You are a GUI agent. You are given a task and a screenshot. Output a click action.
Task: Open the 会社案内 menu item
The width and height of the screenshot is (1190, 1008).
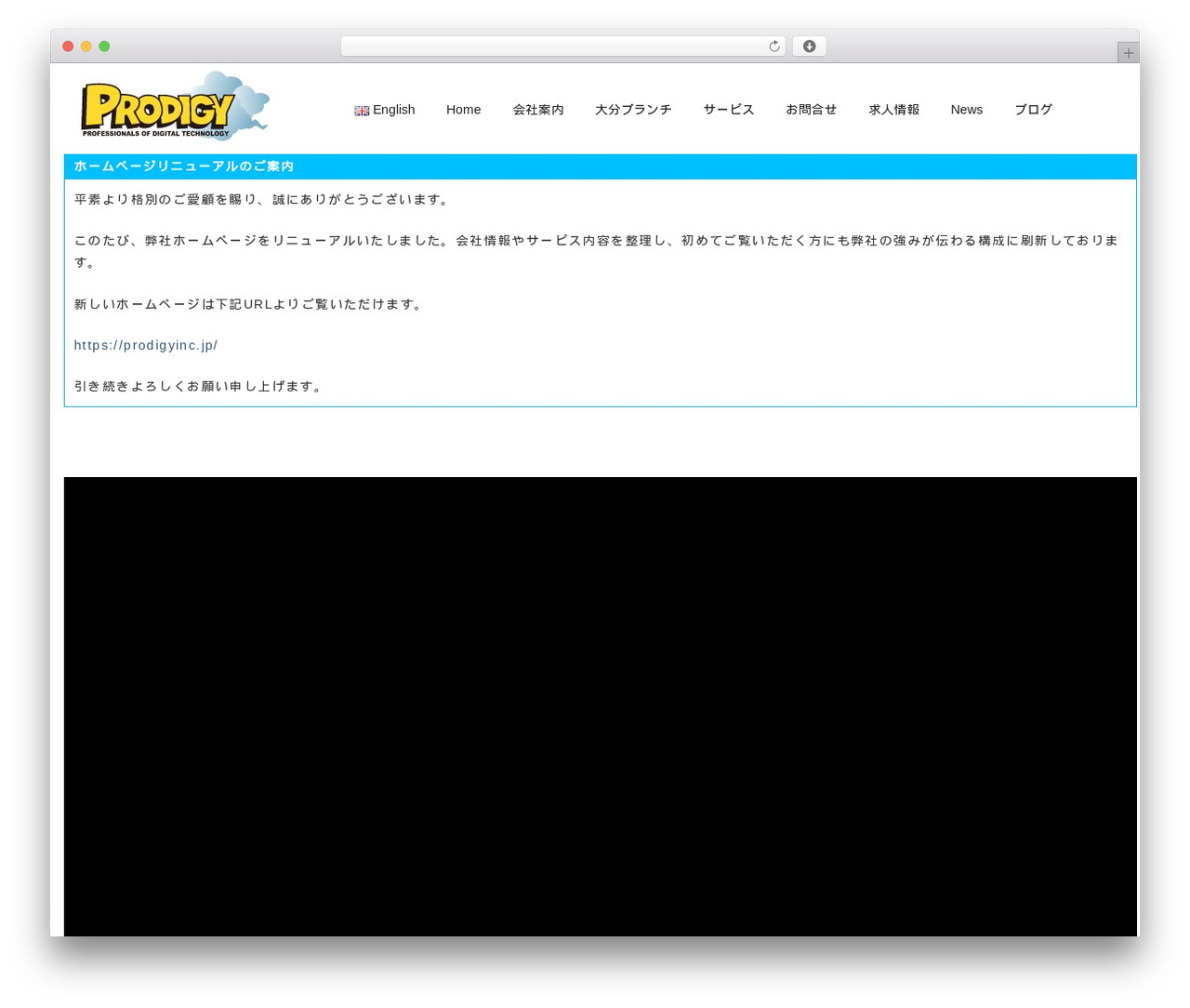pyautogui.click(x=538, y=110)
